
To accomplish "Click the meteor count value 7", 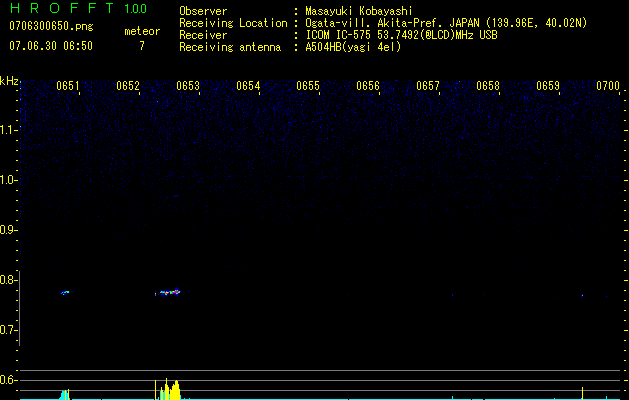I will click(x=142, y=46).
